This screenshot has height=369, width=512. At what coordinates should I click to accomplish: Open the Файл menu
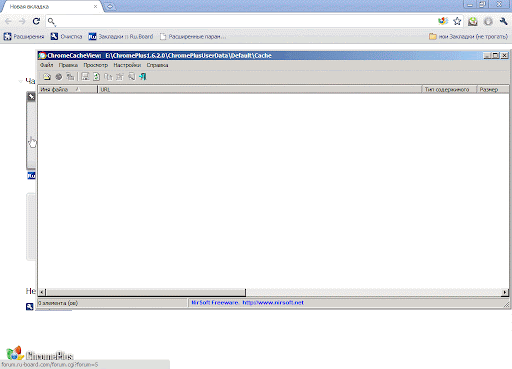(46, 65)
